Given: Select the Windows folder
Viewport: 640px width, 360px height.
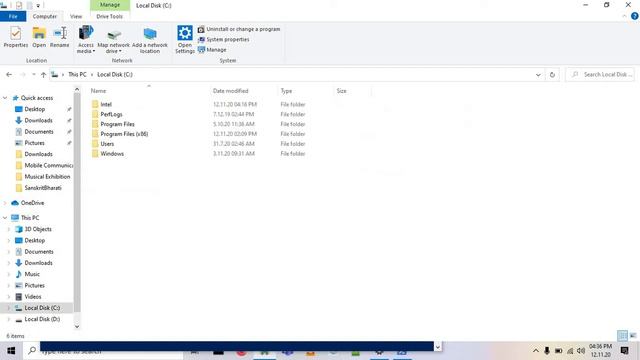Looking at the screenshot, I should click(x=112, y=153).
